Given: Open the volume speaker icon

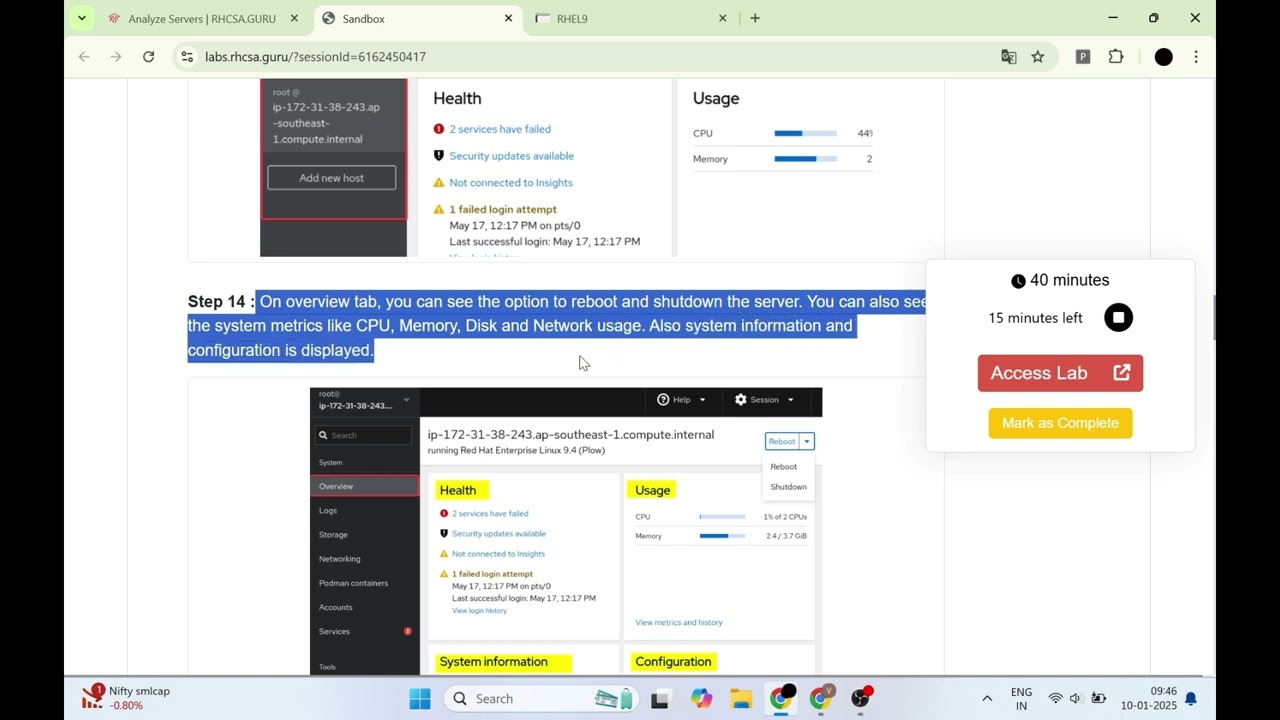Looking at the screenshot, I should [x=1076, y=699].
